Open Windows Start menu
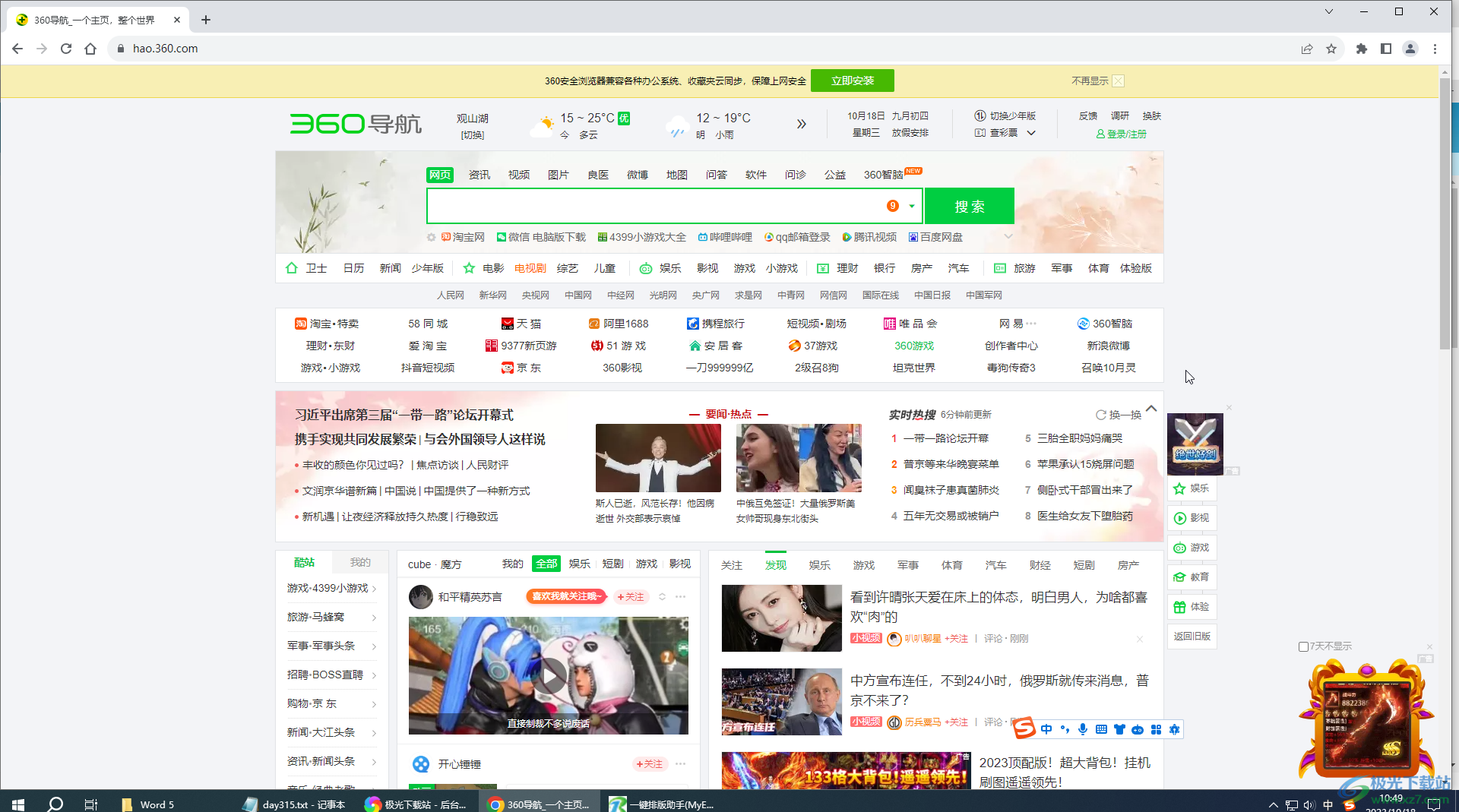1459x812 pixels. pyautogui.click(x=18, y=804)
